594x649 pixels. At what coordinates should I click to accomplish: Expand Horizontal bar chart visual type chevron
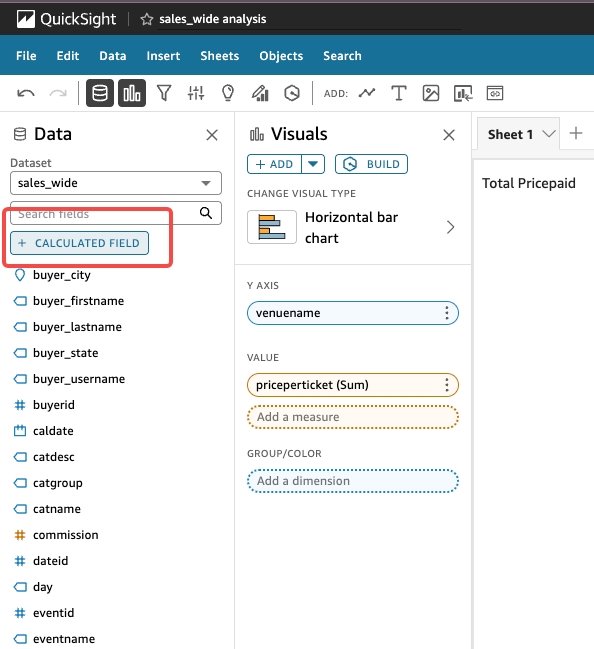tap(450, 227)
